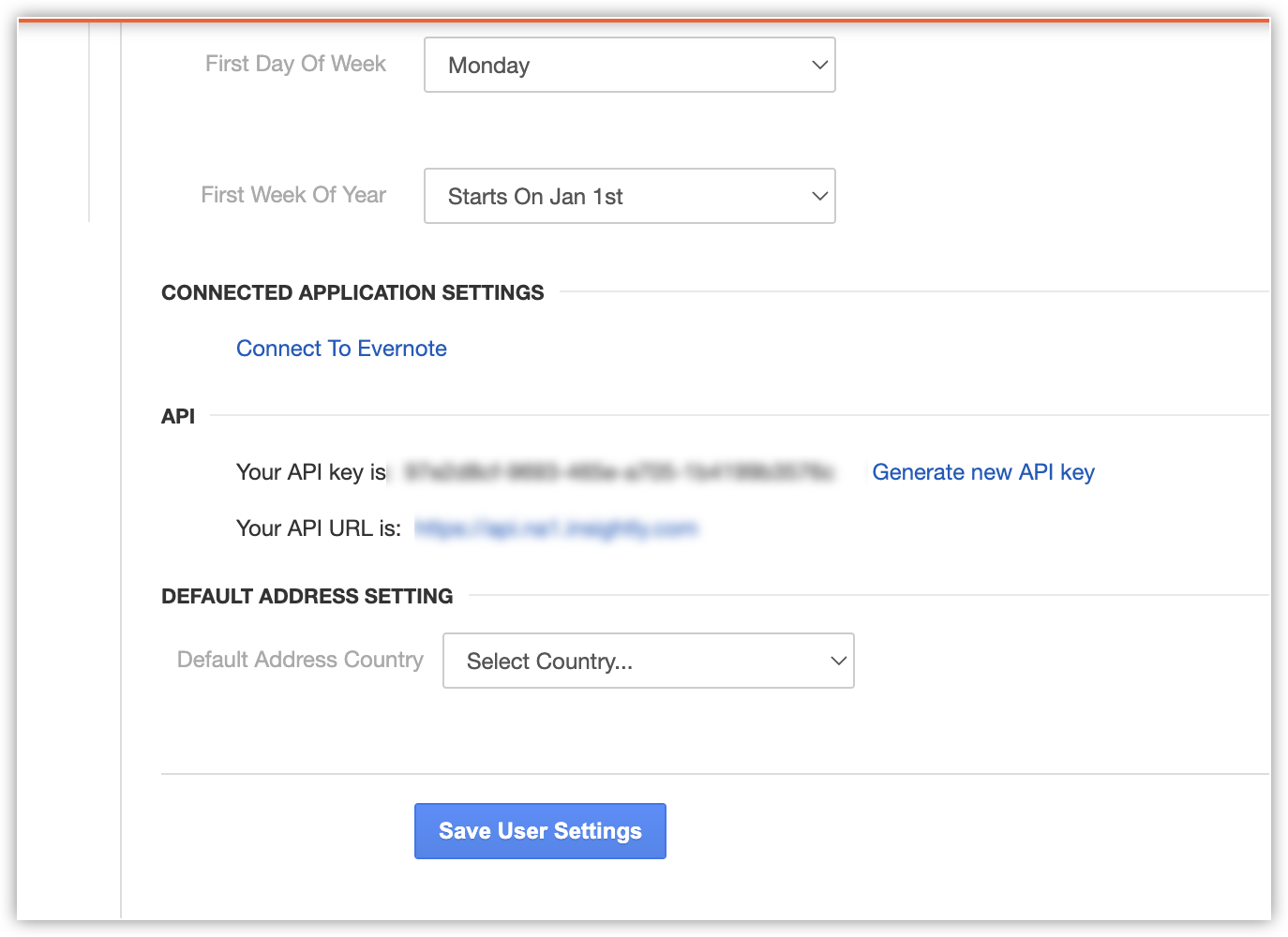The height and width of the screenshot is (937, 1288).
Task: Click Generate new API key link
Action: [x=983, y=472]
